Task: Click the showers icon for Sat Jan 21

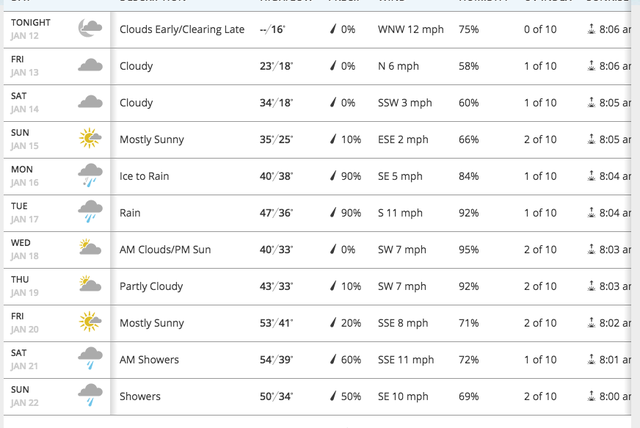Action: pos(90,358)
